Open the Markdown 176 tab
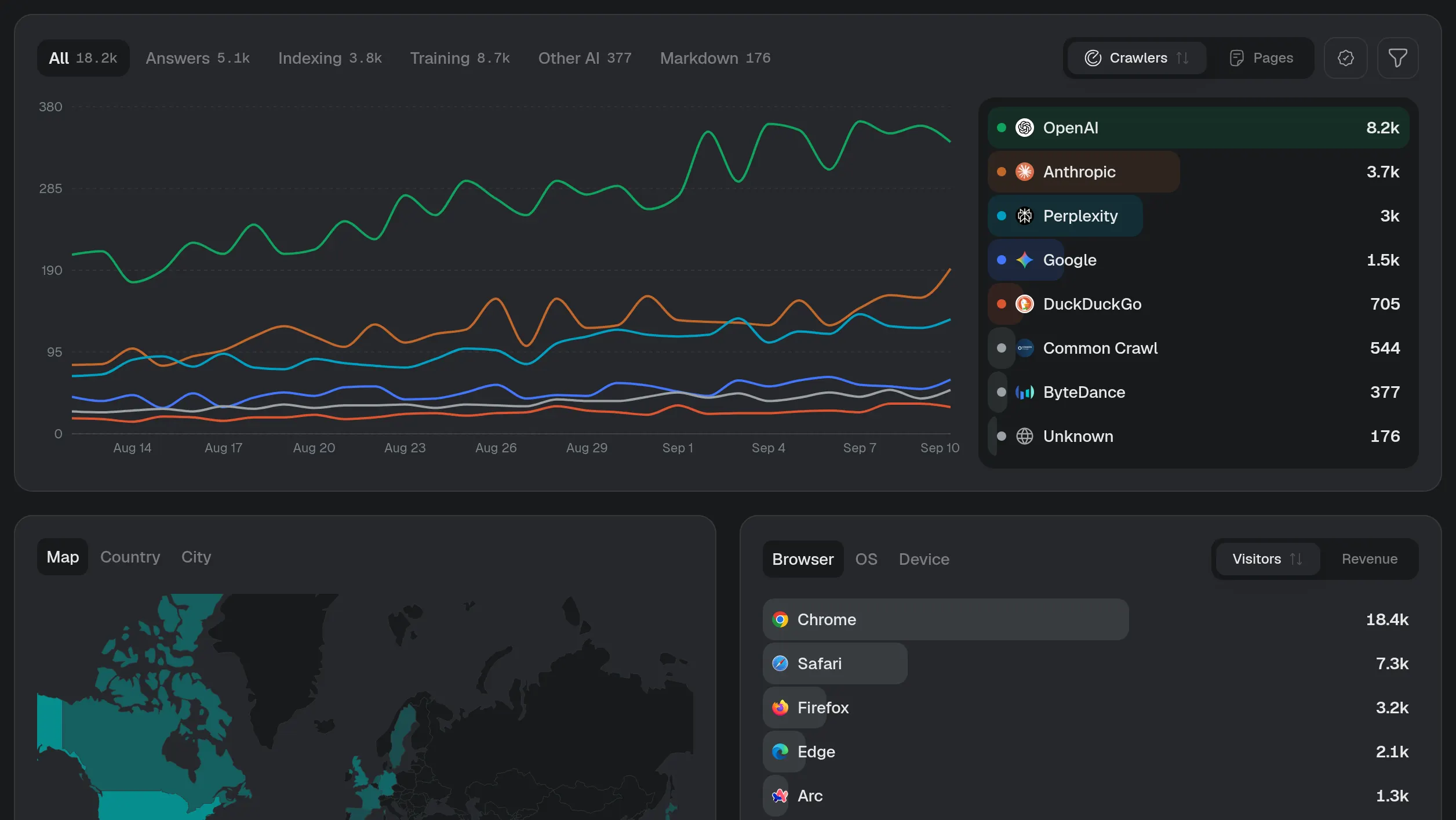Viewport: 1456px width, 820px height. pos(715,58)
